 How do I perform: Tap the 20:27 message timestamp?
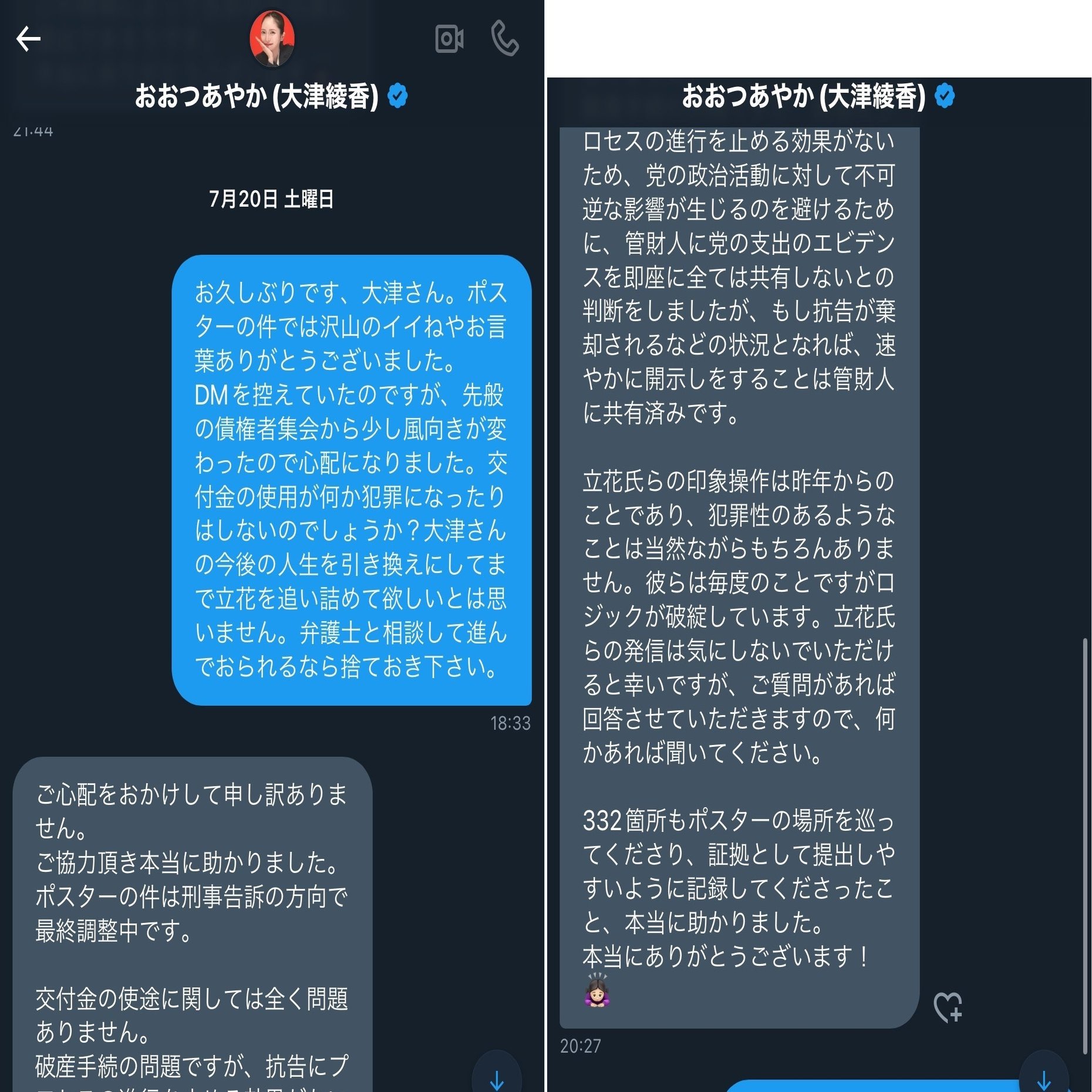pyautogui.click(x=580, y=1046)
